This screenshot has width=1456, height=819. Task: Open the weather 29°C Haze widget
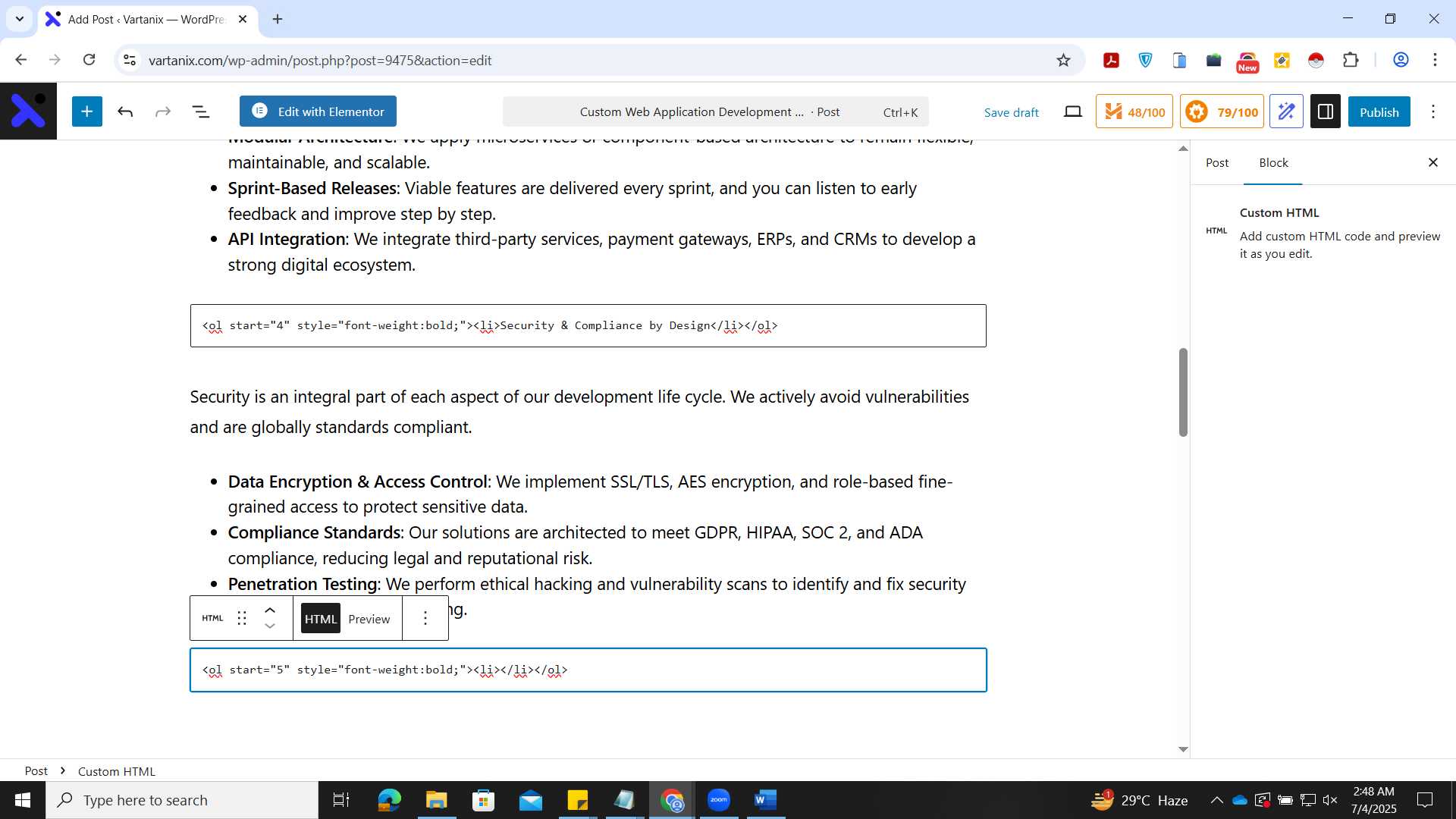tap(1139, 800)
